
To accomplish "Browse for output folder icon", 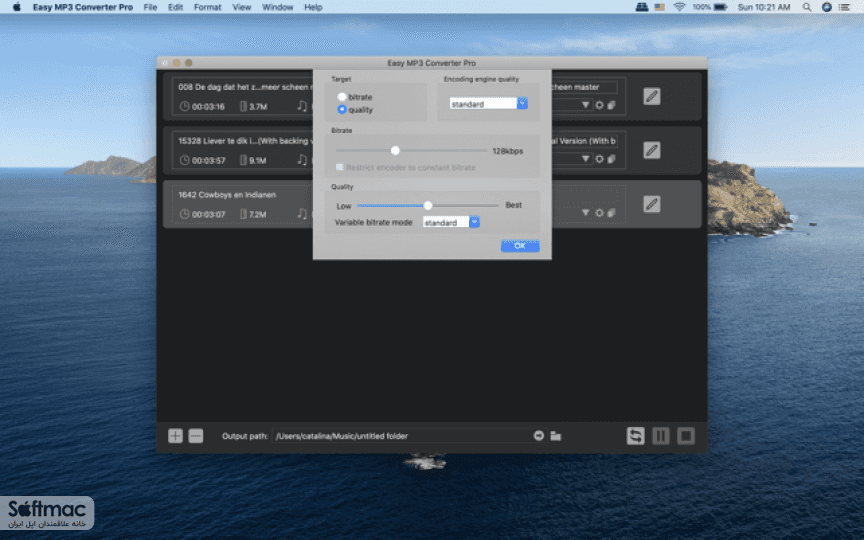I will click(555, 436).
